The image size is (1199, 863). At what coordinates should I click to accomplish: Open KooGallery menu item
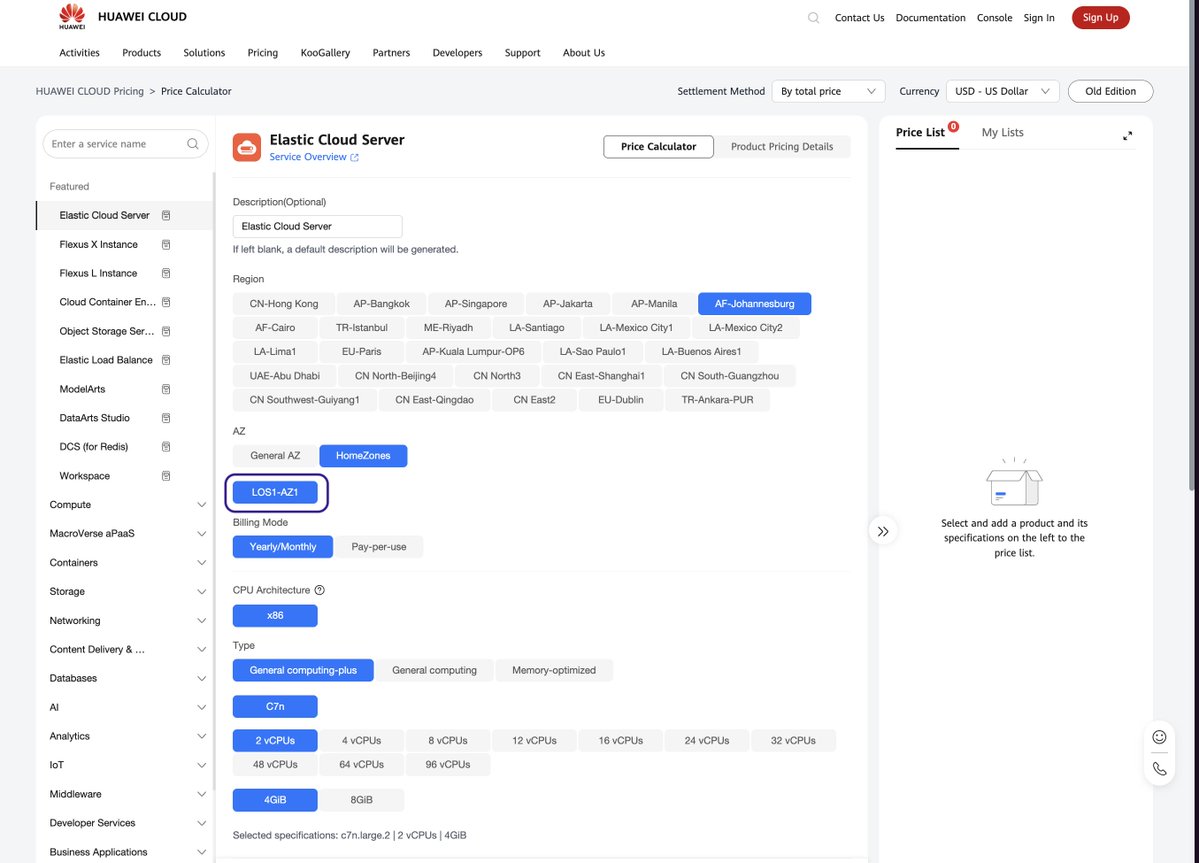[x=325, y=53]
